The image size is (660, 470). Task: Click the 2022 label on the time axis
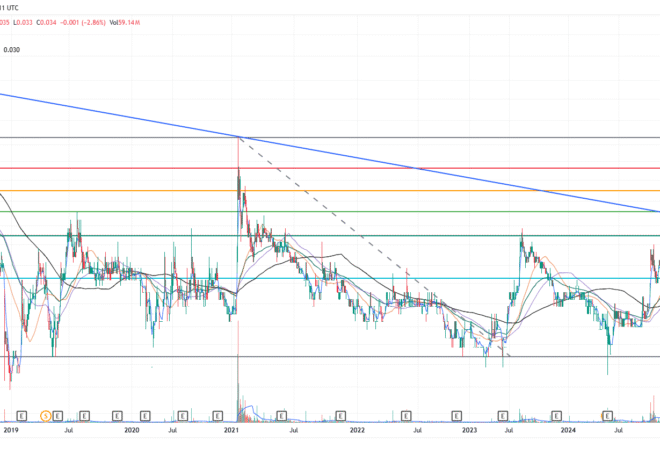click(x=359, y=432)
